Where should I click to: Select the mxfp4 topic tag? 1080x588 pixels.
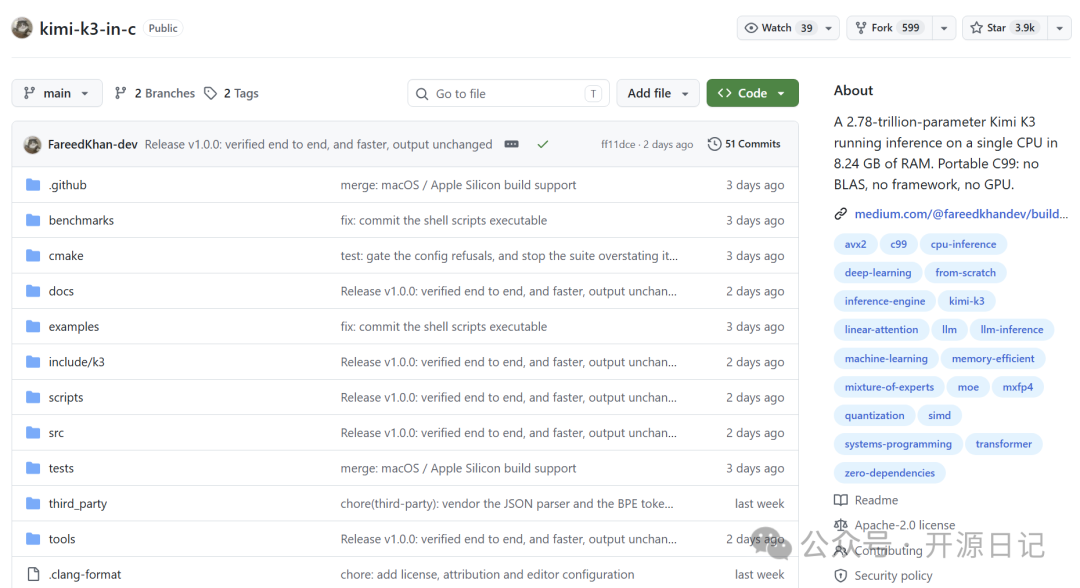tap(1017, 387)
